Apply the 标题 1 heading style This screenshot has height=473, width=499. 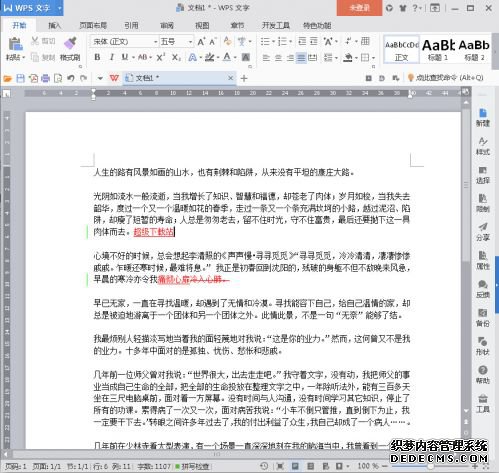coord(438,50)
